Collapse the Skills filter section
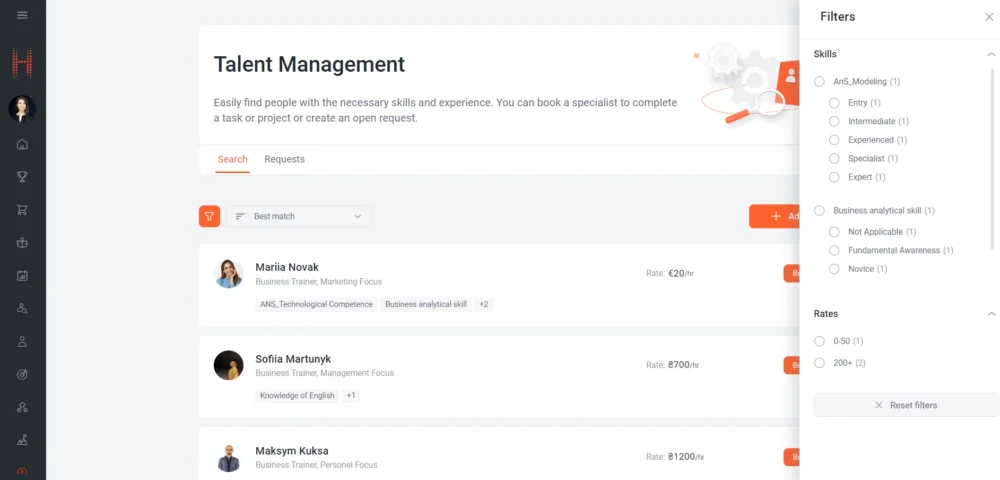 (x=991, y=54)
